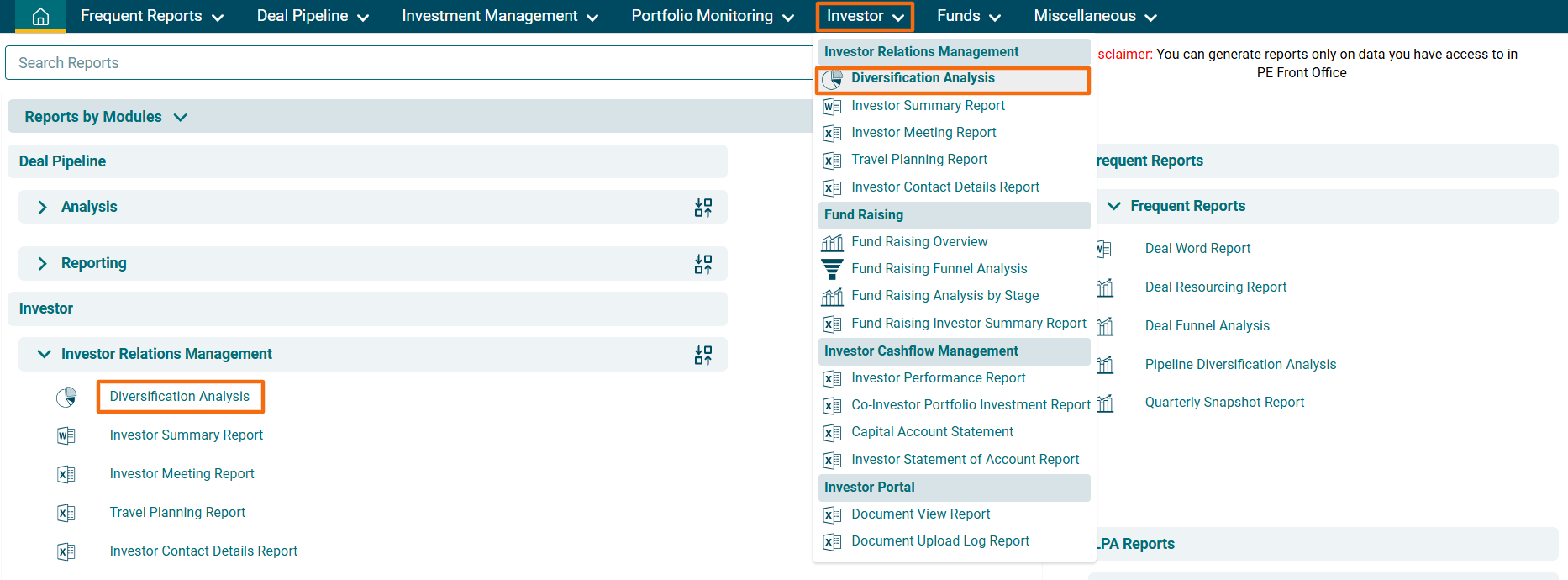
Task: Click sort icon beside Investor Relations Management
Action: (702, 355)
